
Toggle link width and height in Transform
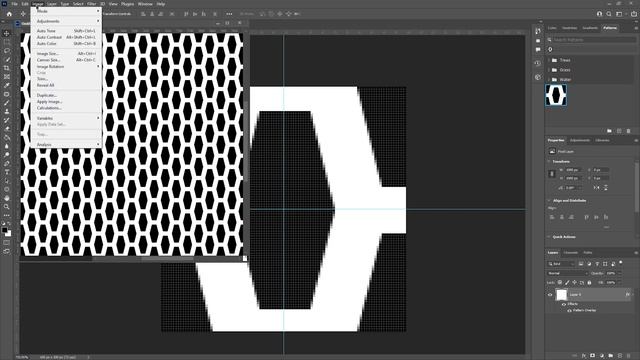(552, 174)
